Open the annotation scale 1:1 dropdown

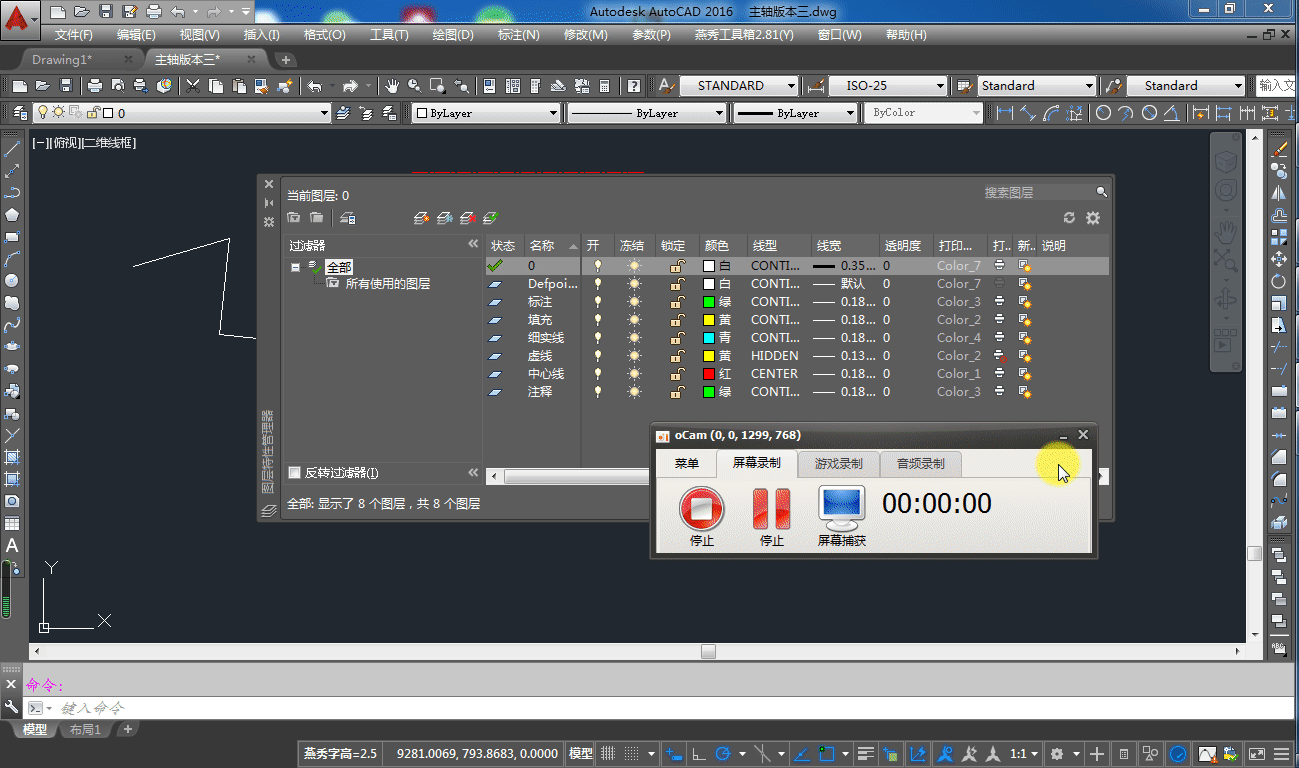click(x=1025, y=754)
